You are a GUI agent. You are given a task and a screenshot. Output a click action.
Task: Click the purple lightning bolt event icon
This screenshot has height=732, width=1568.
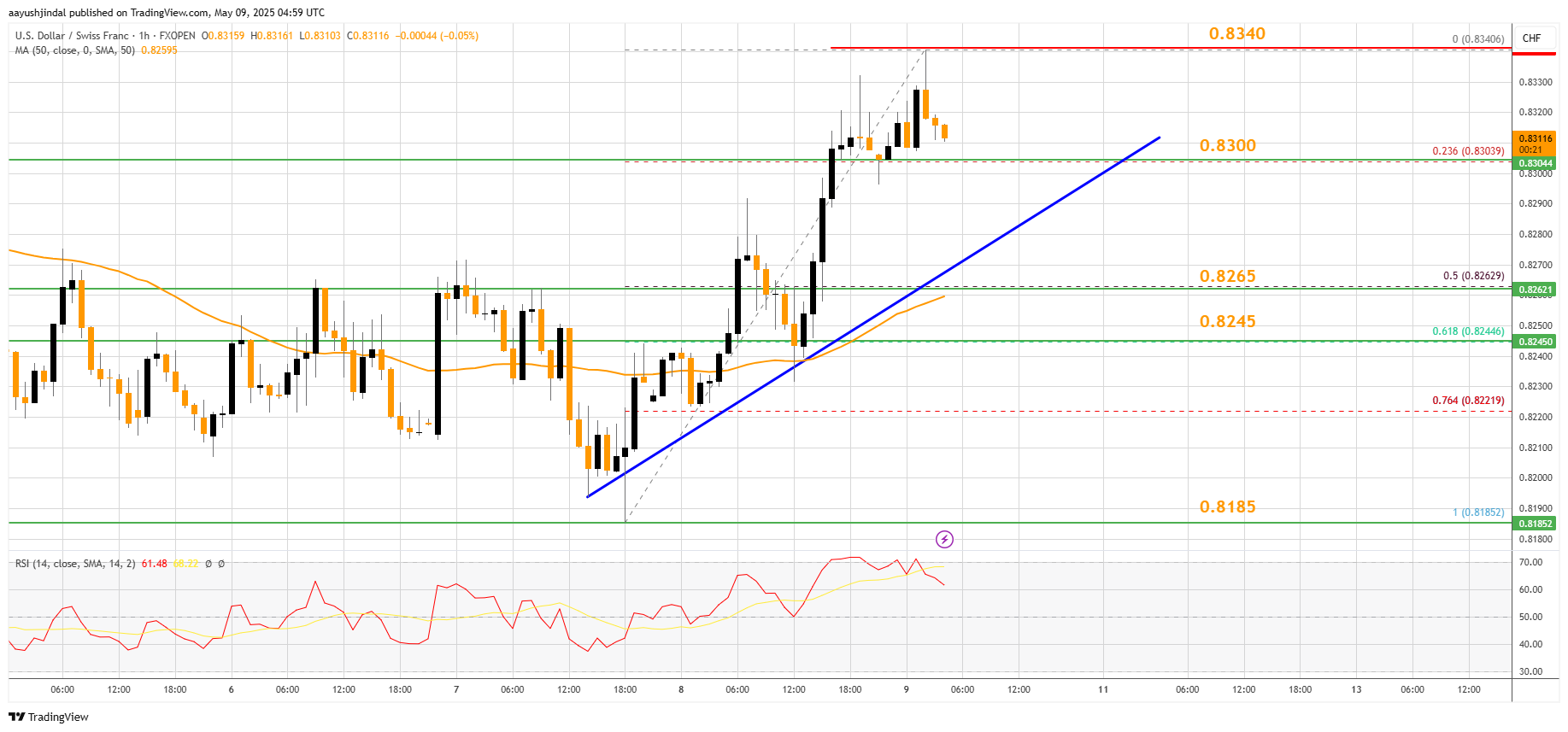(x=944, y=539)
